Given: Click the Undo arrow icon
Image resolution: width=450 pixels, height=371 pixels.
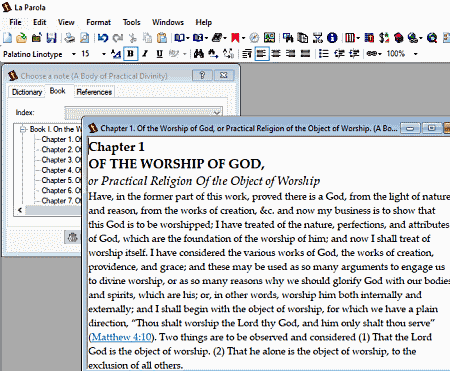Looking at the screenshot, I should click(x=103, y=38).
